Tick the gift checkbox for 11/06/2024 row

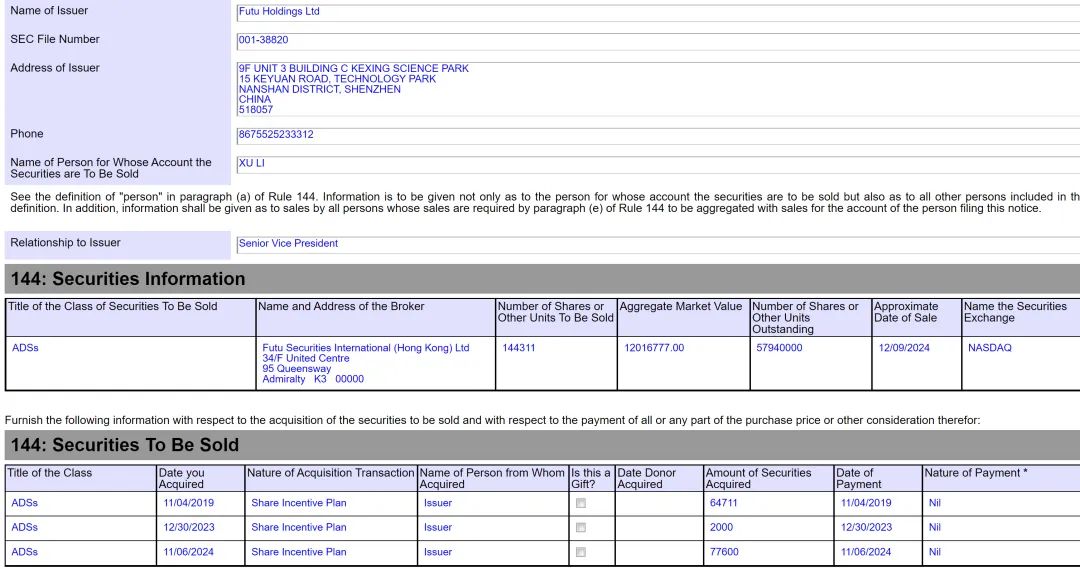click(x=581, y=552)
